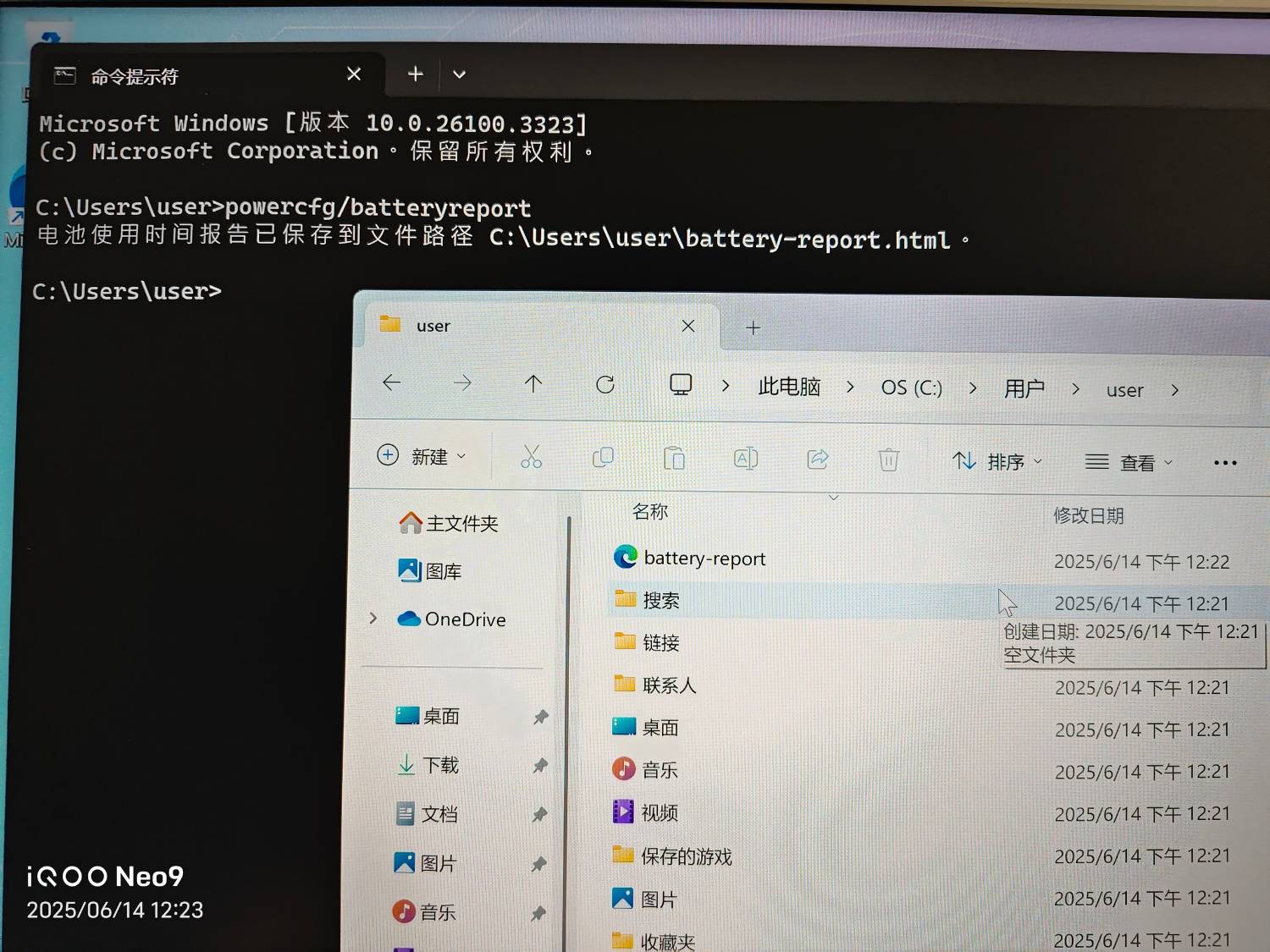Click pin icon next to sidebar 音乐
This screenshot has height=952, width=1270.
pyautogui.click(x=538, y=913)
